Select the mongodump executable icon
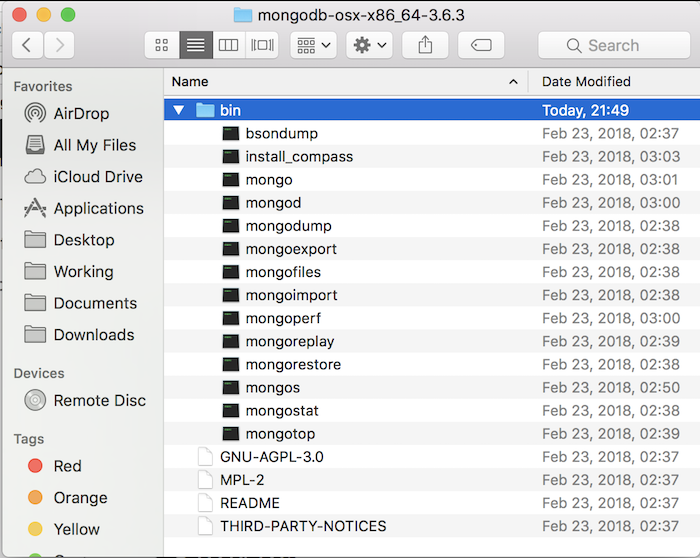 231,226
